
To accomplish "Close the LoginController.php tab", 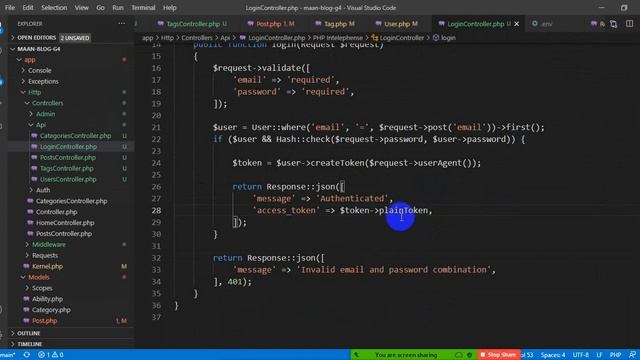I will tap(517, 24).
